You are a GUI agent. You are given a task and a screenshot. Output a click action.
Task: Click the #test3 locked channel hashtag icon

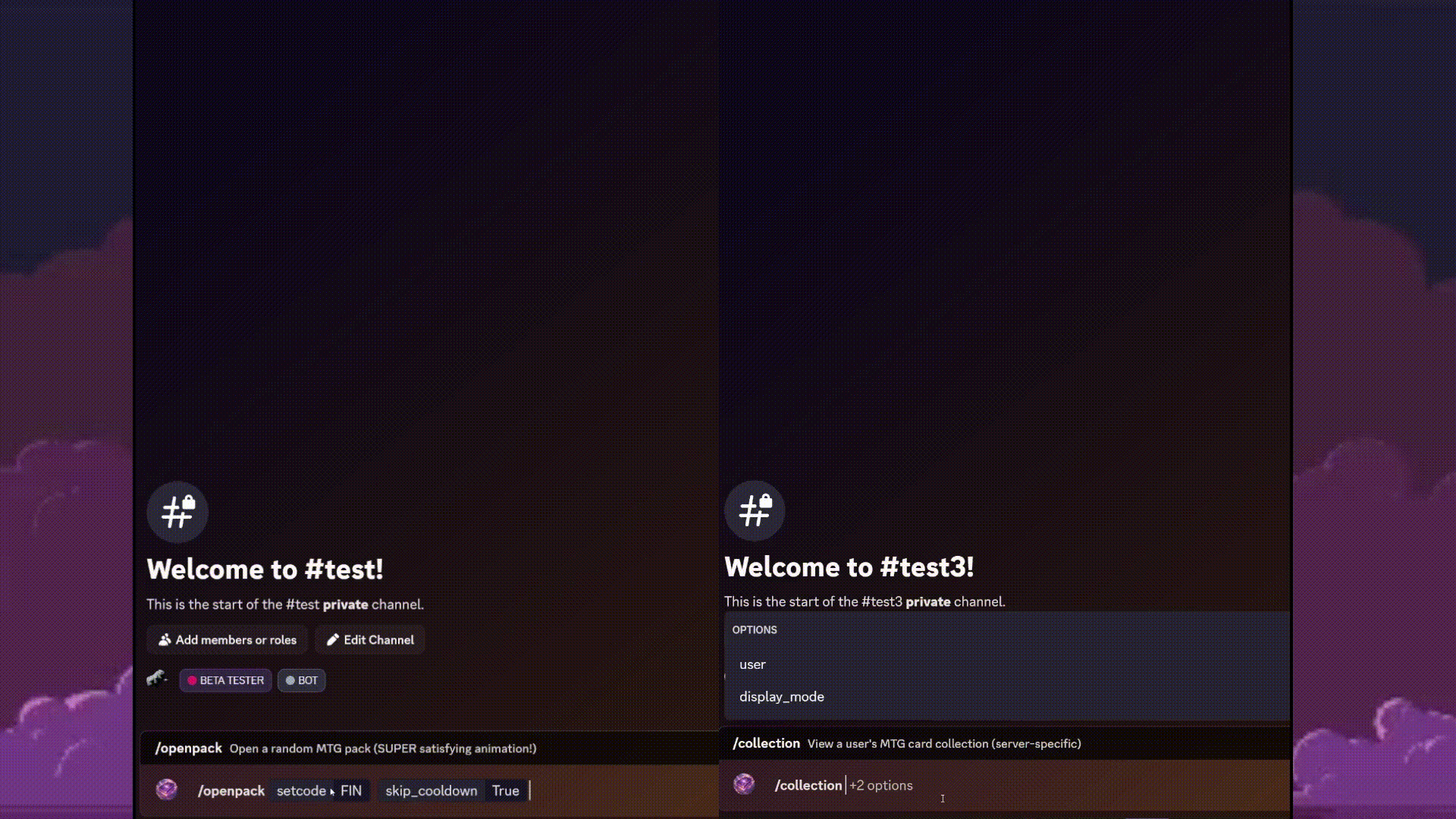755,510
